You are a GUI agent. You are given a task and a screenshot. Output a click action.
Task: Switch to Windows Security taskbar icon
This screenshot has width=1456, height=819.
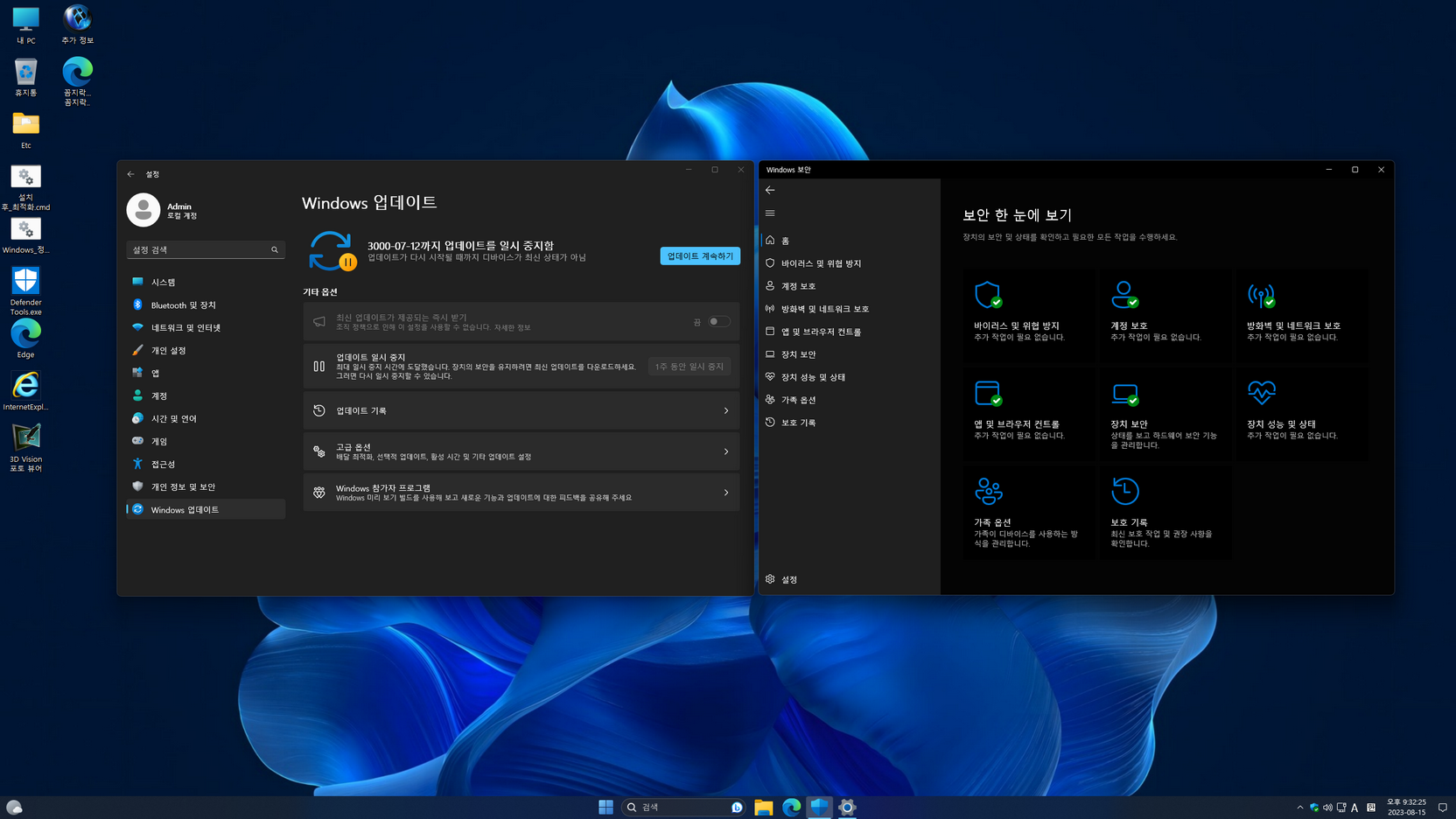click(820, 807)
